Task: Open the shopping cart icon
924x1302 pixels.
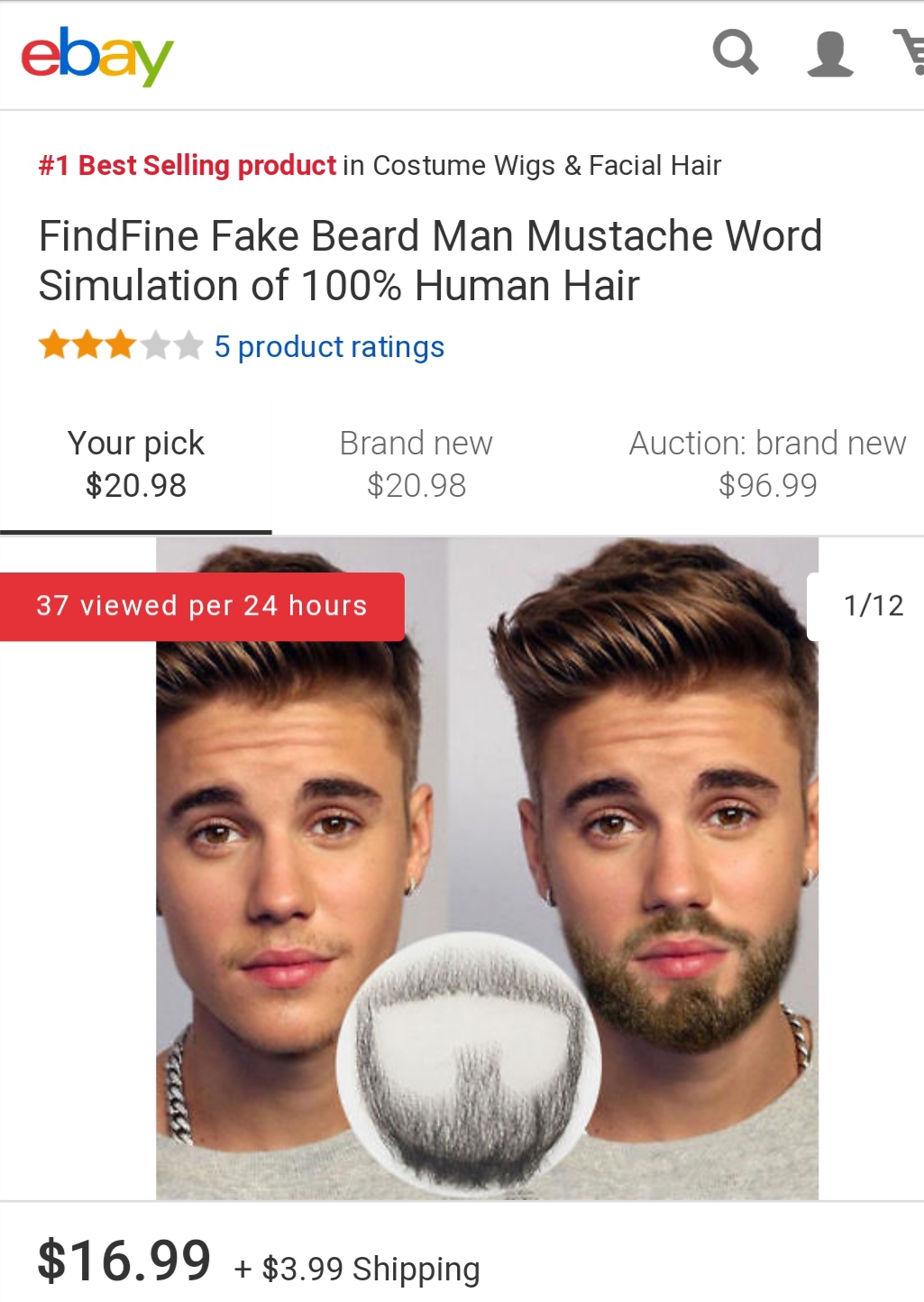Action: point(910,52)
